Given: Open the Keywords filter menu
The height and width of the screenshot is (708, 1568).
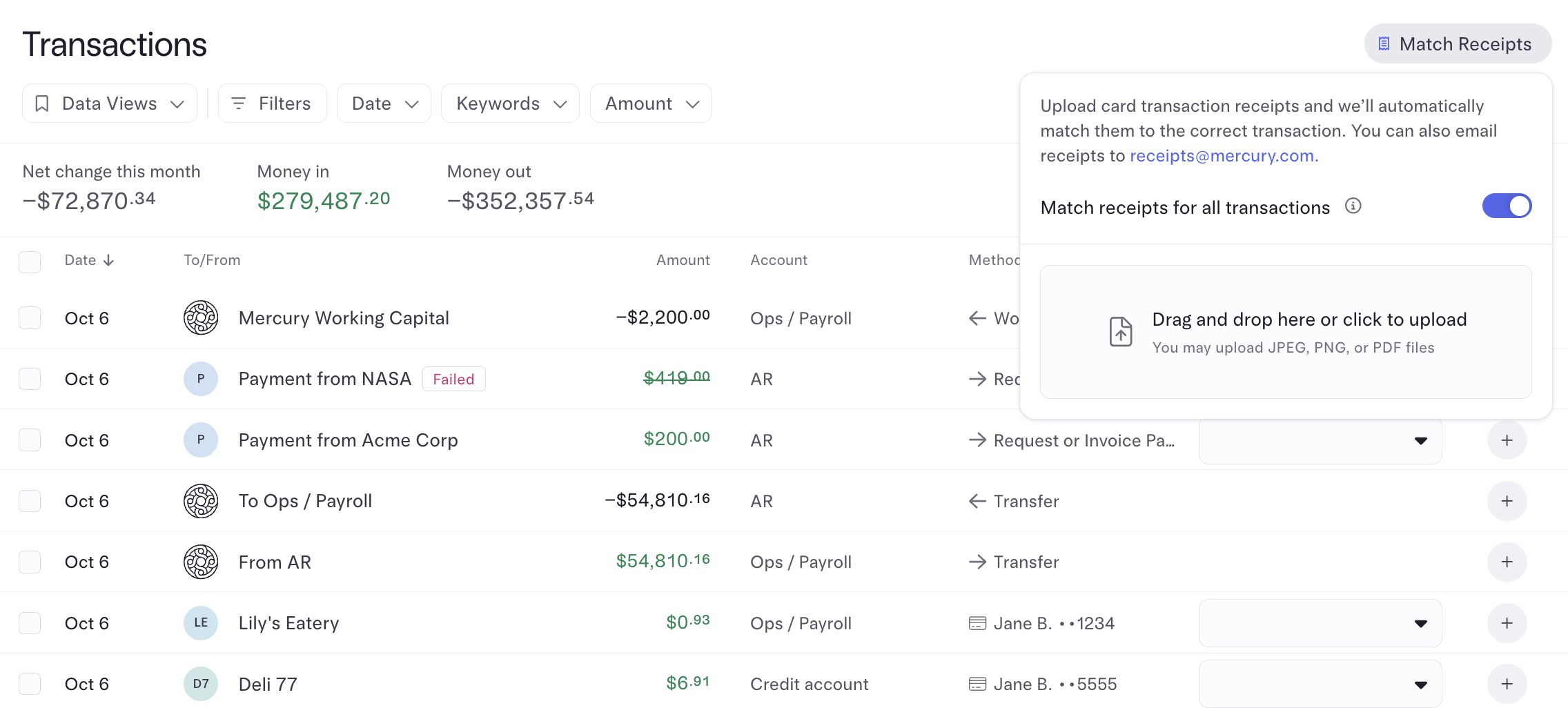Looking at the screenshot, I should (x=510, y=104).
